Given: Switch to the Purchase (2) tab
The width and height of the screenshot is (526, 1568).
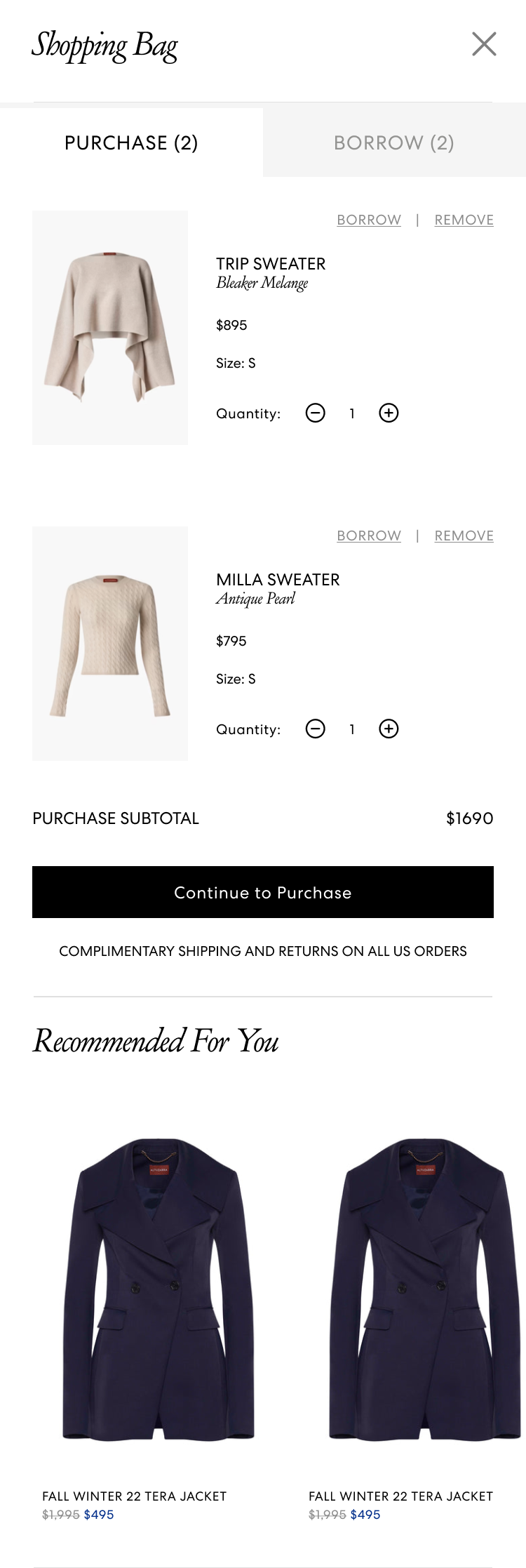Looking at the screenshot, I should (131, 143).
